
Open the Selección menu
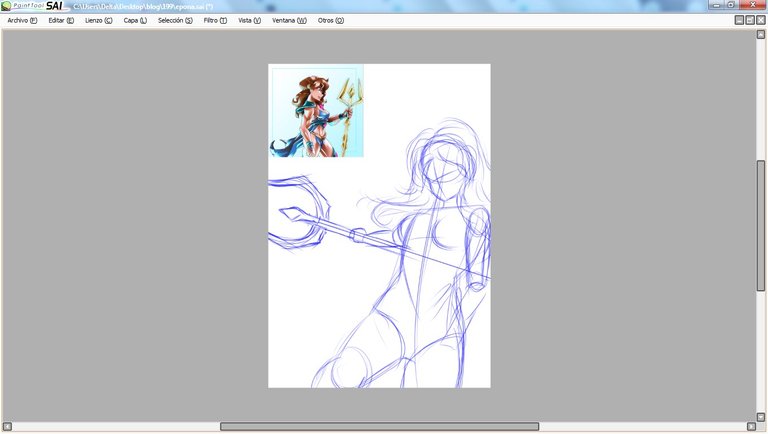point(175,21)
